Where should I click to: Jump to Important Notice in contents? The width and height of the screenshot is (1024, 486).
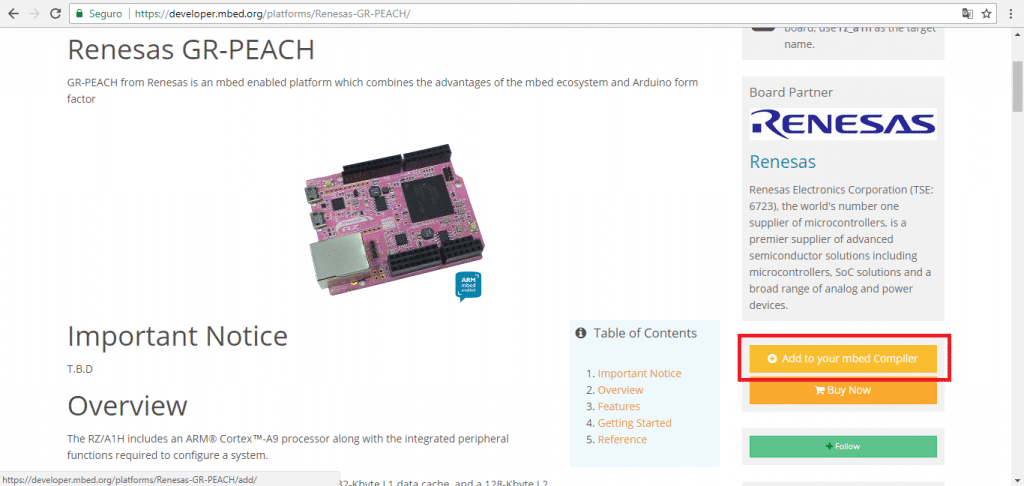[x=639, y=373]
